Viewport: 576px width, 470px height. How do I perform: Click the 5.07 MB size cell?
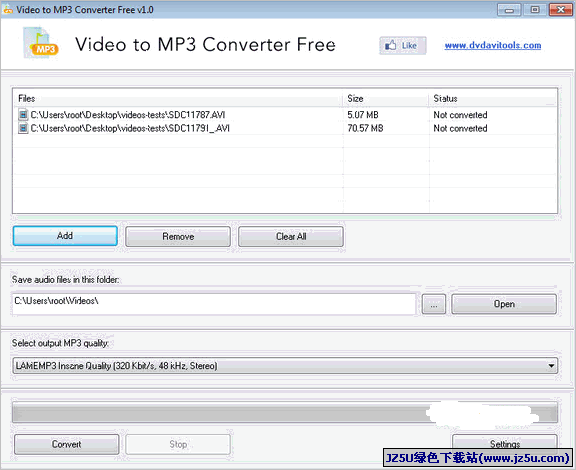coord(363,115)
